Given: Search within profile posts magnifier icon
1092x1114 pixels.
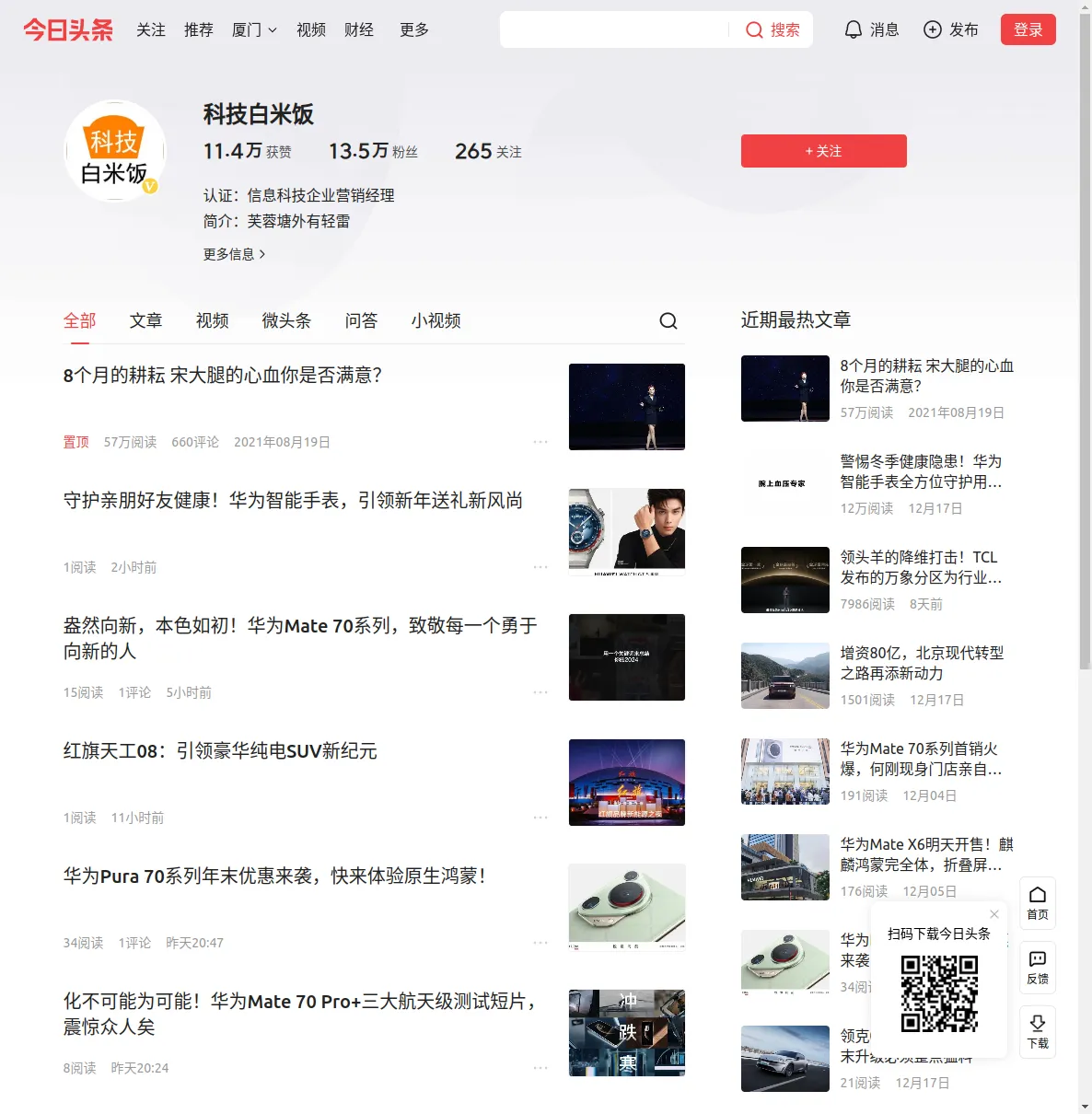Looking at the screenshot, I should tap(668, 320).
